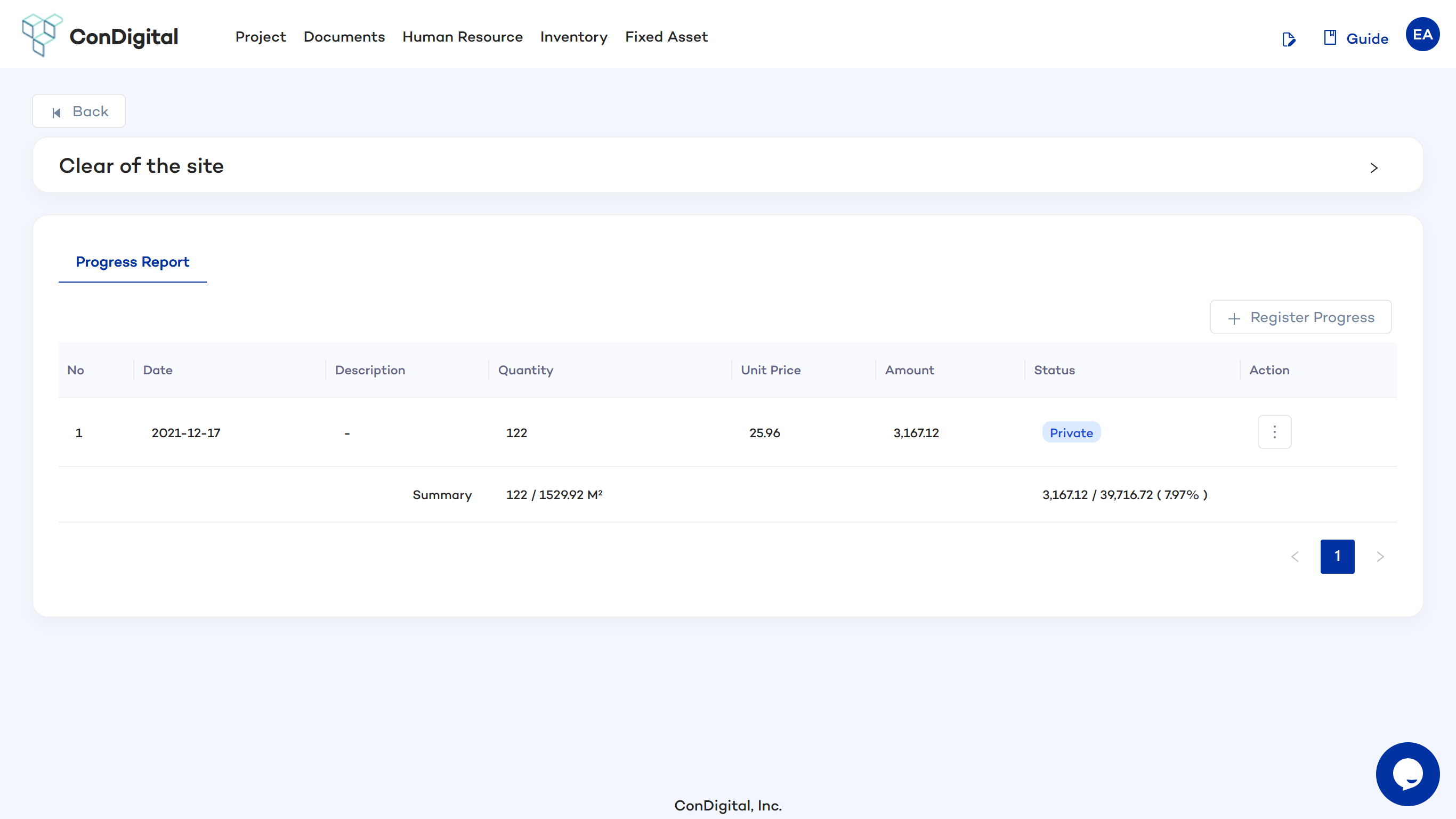Open the Project menu
The width and height of the screenshot is (1456, 819).
click(260, 37)
